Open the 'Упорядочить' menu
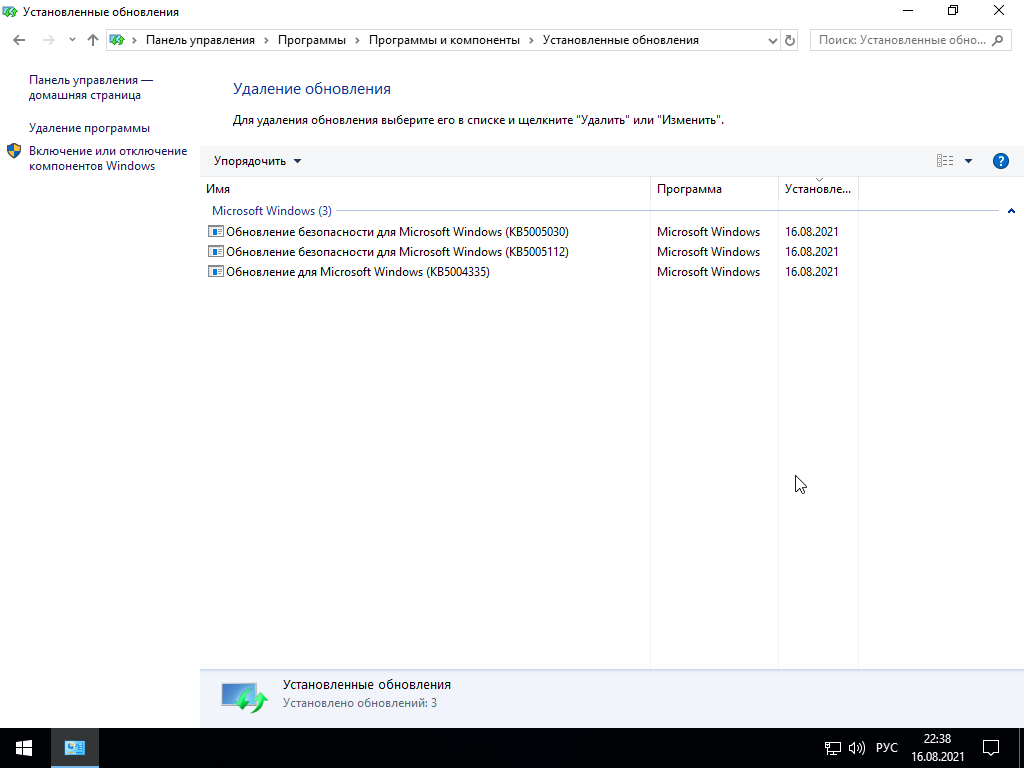The height and width of the screenshot is (768, 1024). click(257, 161)
